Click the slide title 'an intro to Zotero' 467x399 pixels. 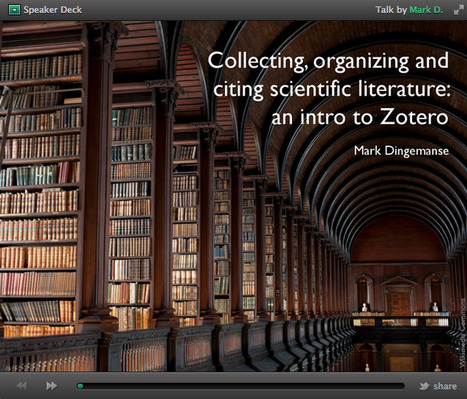click(x=360, y=117)
